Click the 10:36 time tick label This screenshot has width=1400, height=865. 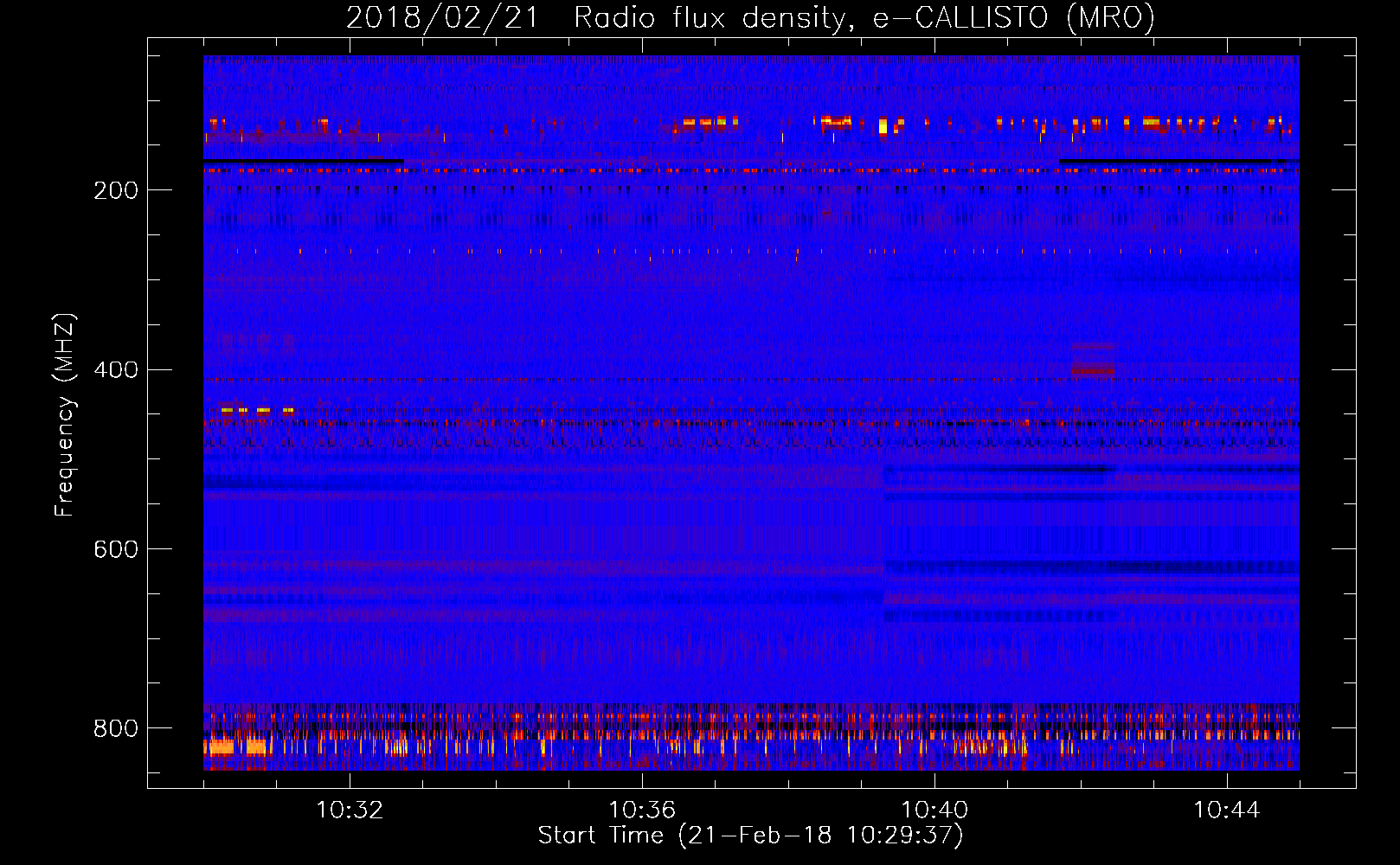[642, 811]
